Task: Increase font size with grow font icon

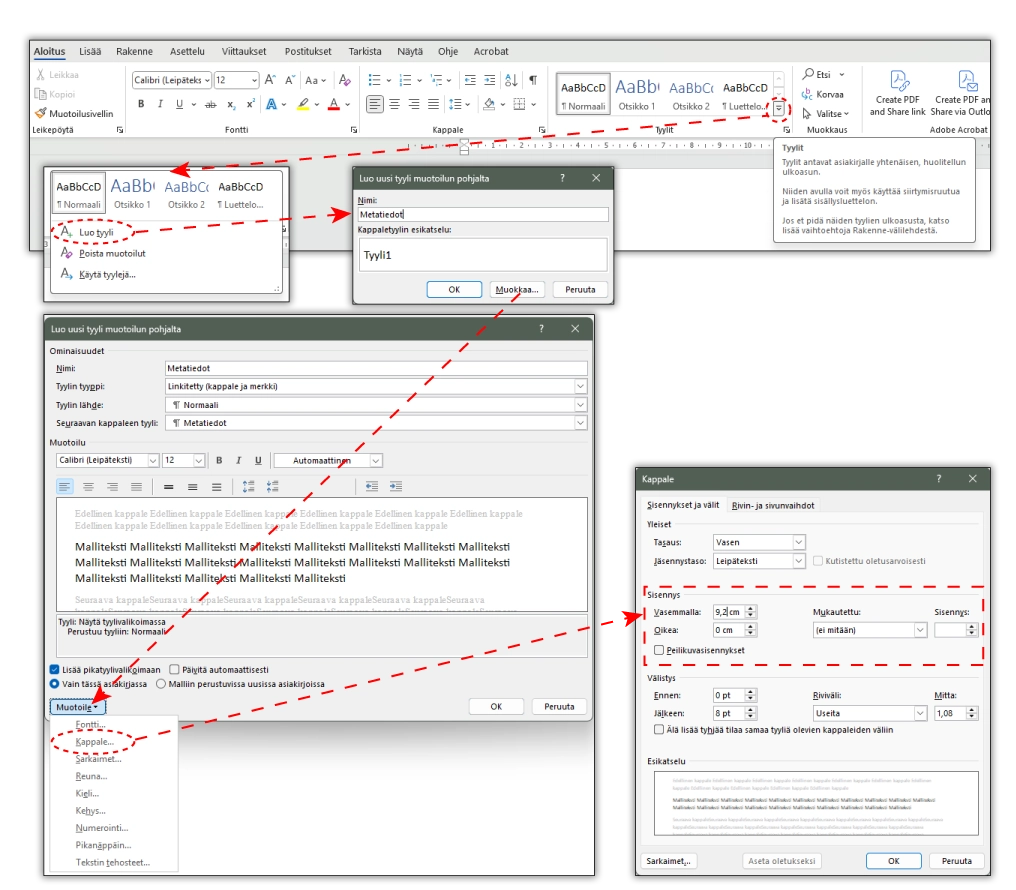Action: pyautogui.click(x=270, y=80)
